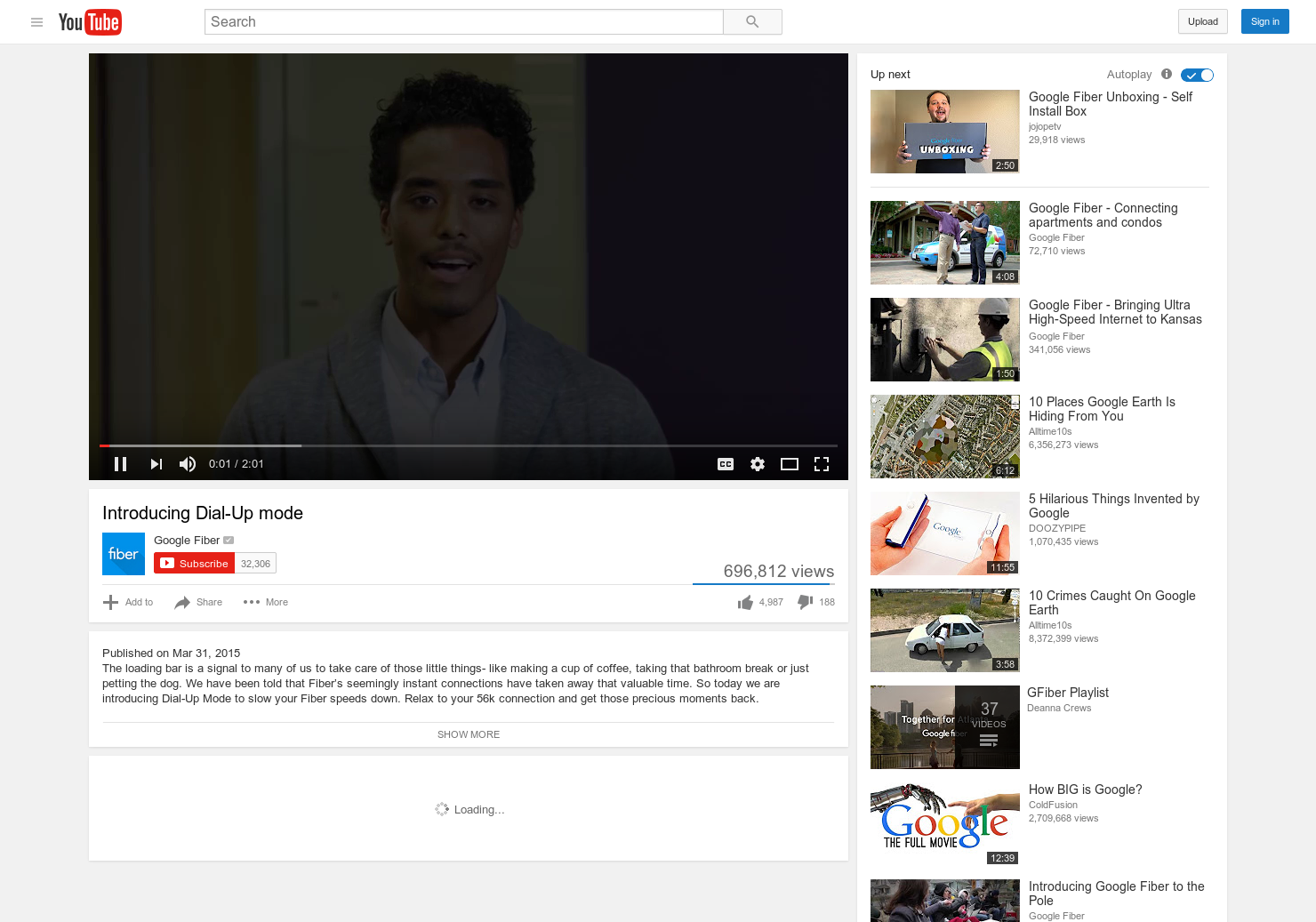This screenshot has height=922, width=1316.
Task: Open How BIG is Google? thumbnail
Action: 945,824
